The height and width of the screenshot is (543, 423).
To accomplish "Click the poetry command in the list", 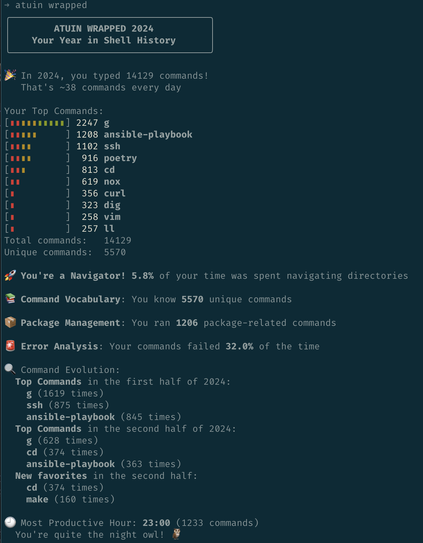I will point(120,158).
